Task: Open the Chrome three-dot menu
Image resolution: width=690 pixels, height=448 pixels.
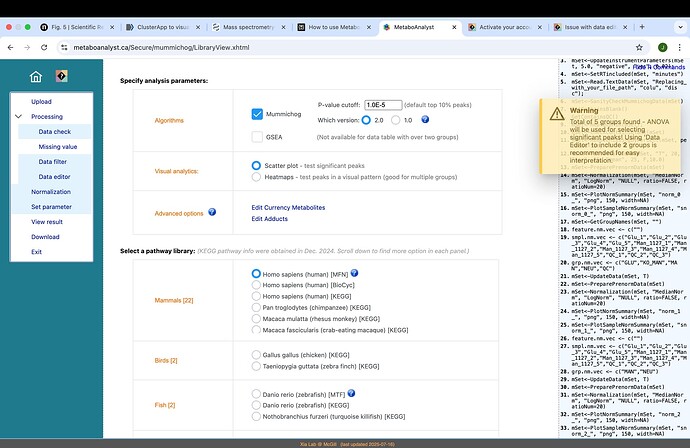Action: point(679,47)
